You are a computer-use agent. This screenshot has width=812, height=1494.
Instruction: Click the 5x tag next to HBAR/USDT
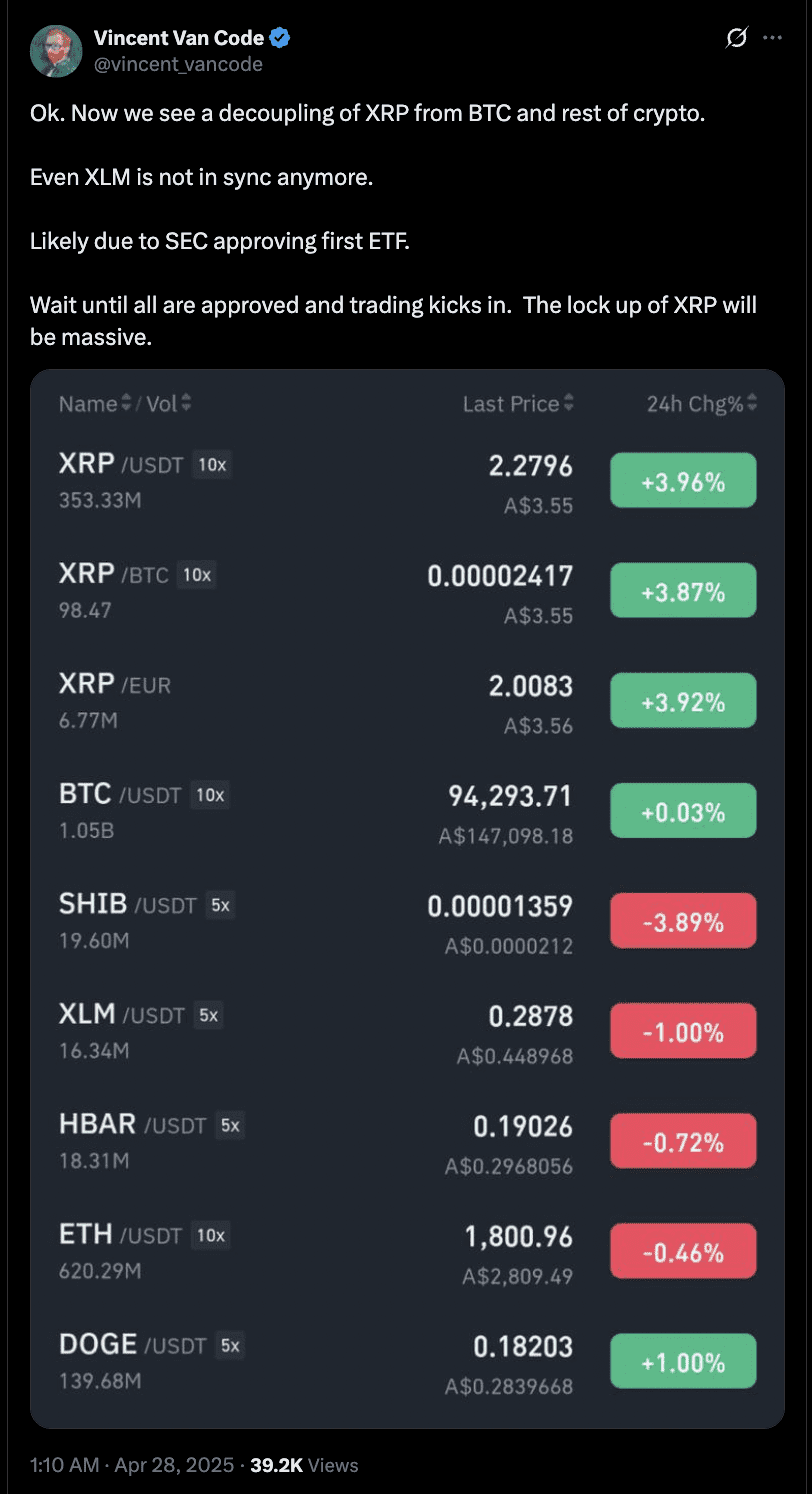click(230, 1125)
